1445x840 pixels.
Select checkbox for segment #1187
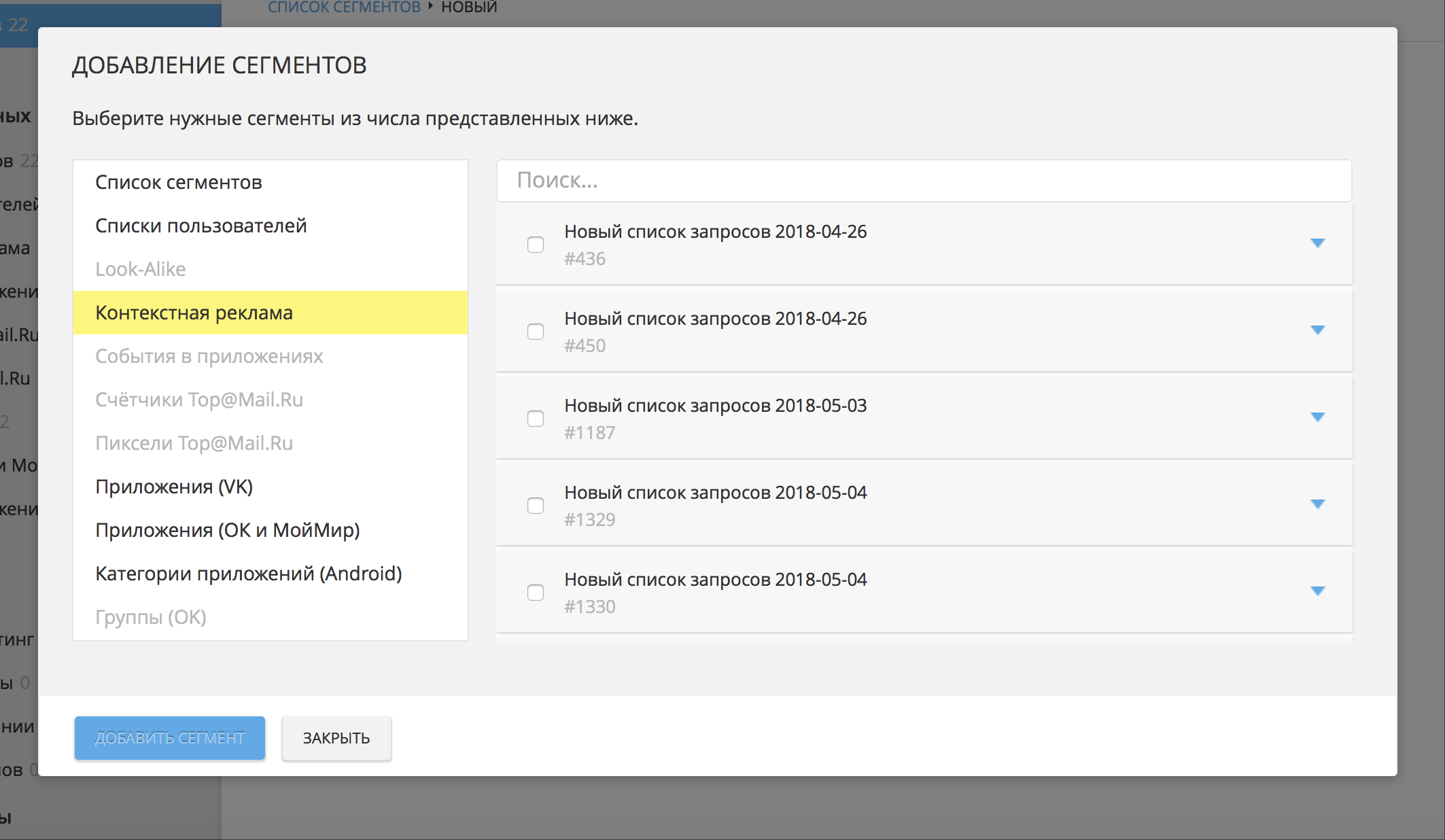click(x=536, y=419)
